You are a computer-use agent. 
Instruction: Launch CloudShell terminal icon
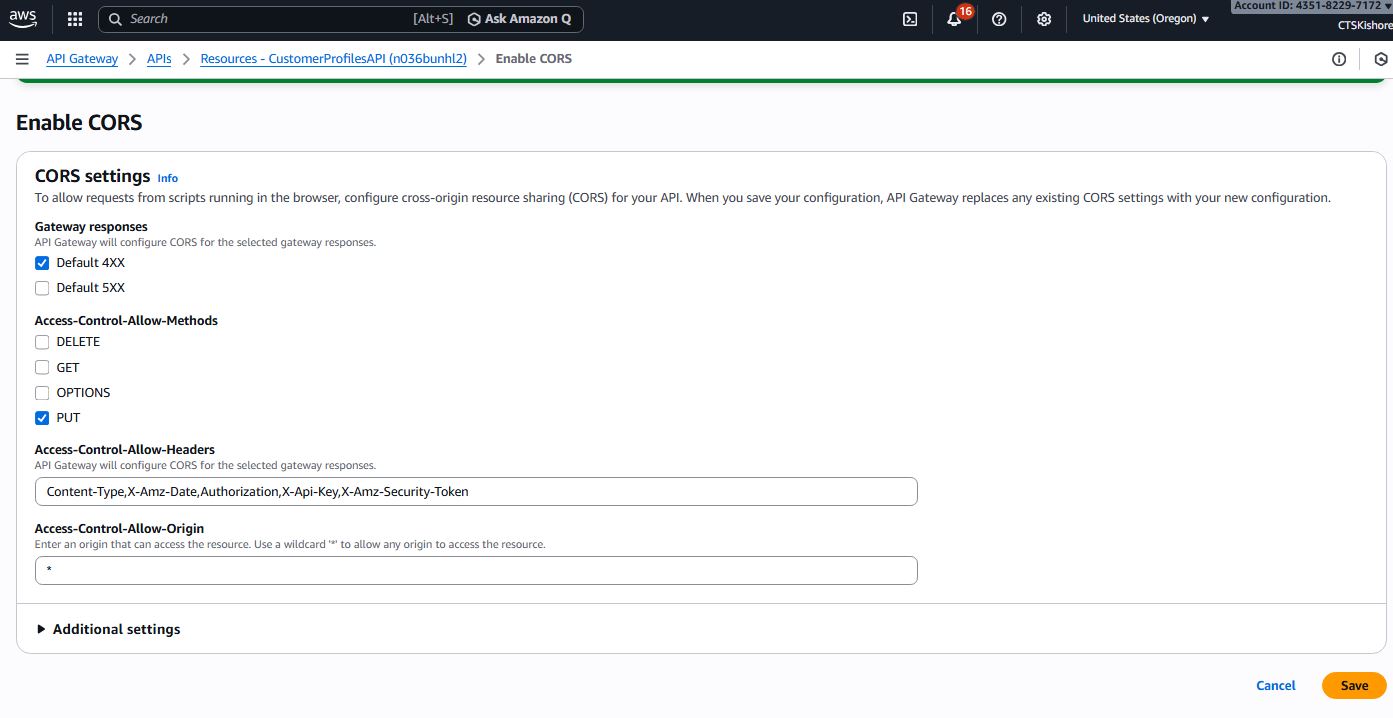pyautogui.click(x=910, y=19)
